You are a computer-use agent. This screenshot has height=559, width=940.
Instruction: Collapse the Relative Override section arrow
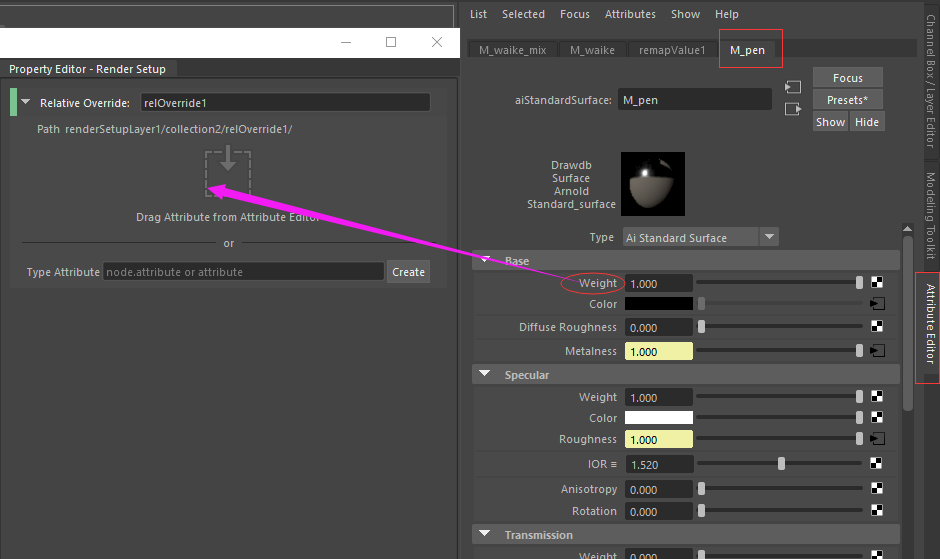pos(26,103)
